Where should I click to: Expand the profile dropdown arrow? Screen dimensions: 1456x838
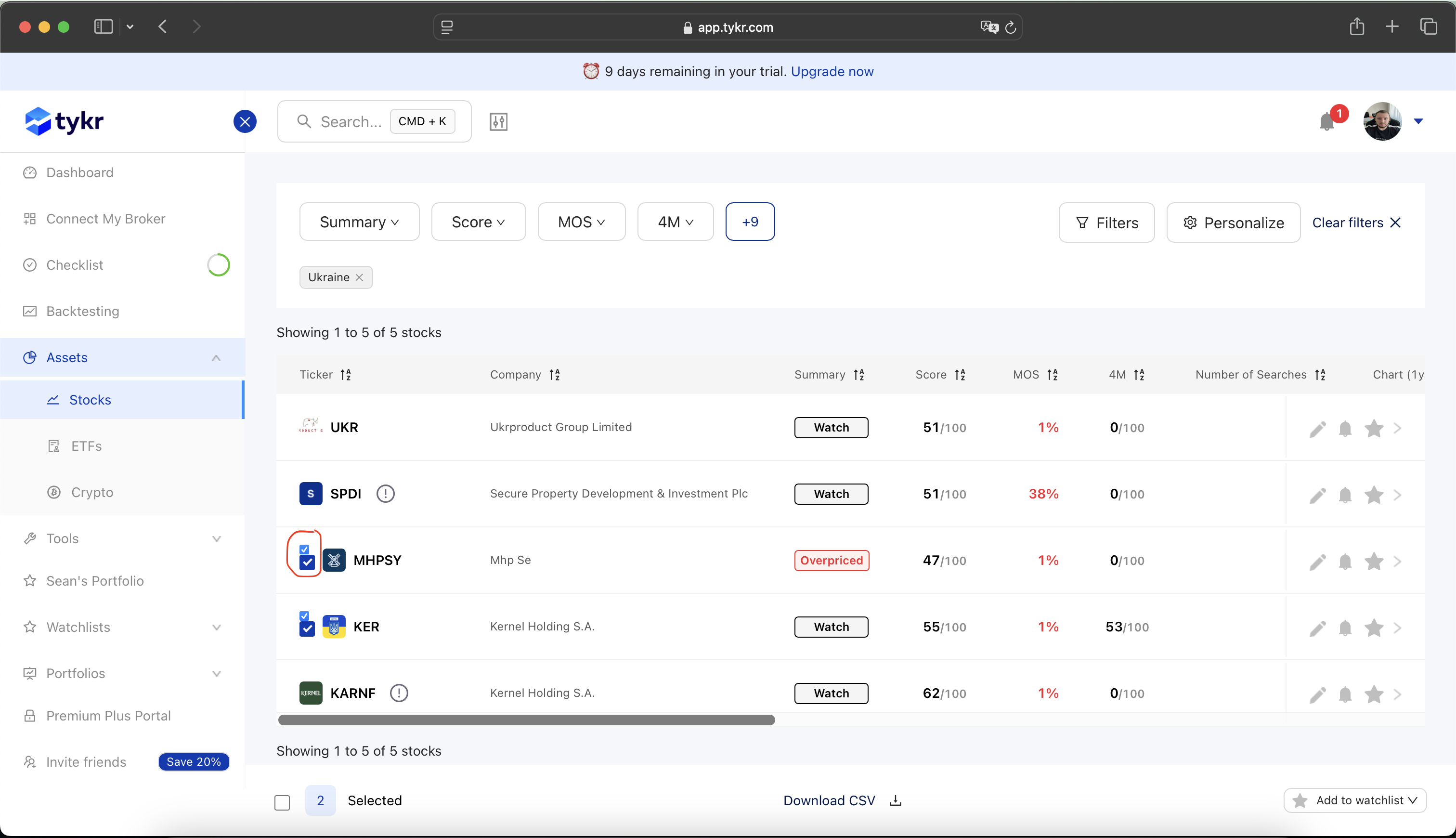(x=1418, y=121)
